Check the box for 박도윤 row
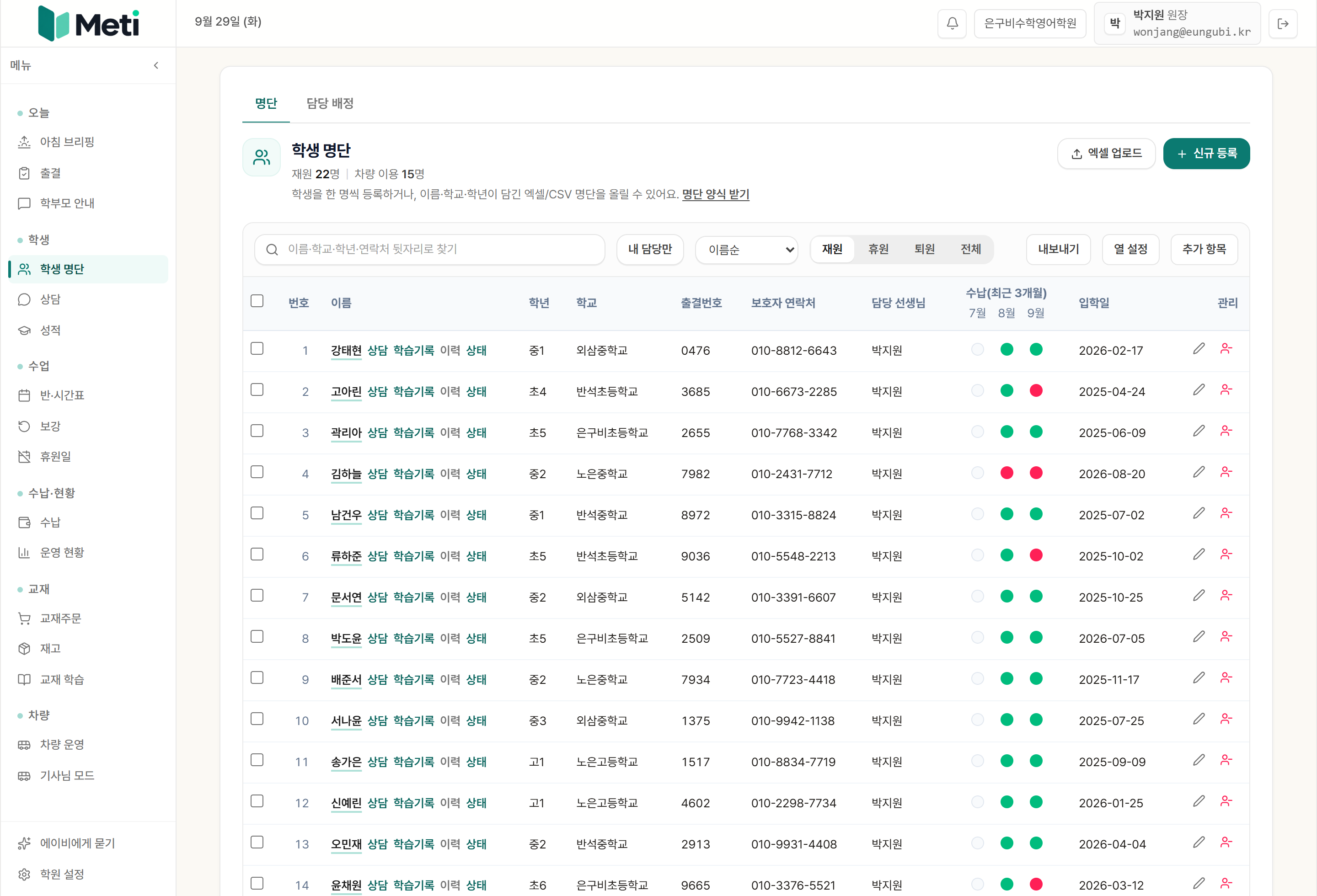Viewport: 1317px width, 896px height. click(257, 637)
